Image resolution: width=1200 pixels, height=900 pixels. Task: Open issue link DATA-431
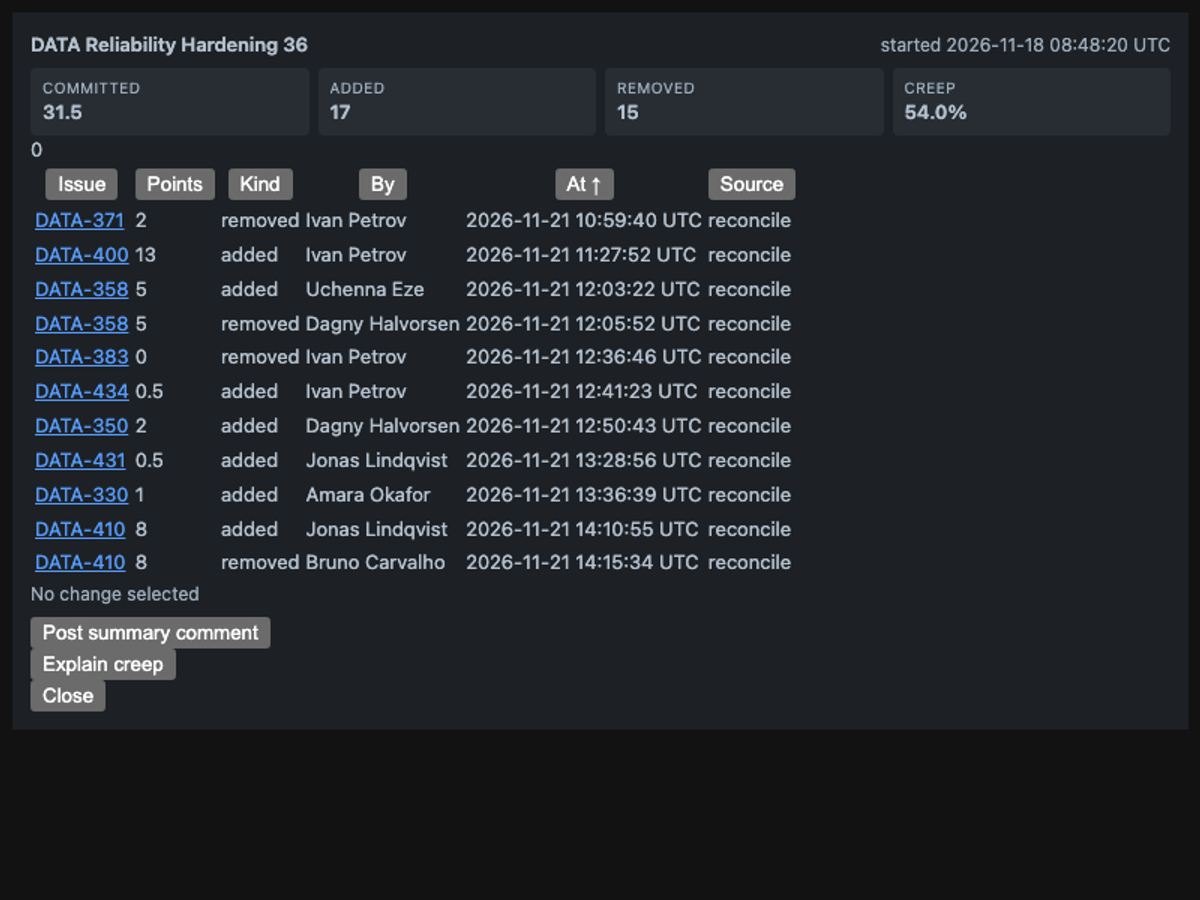(80, 460)
